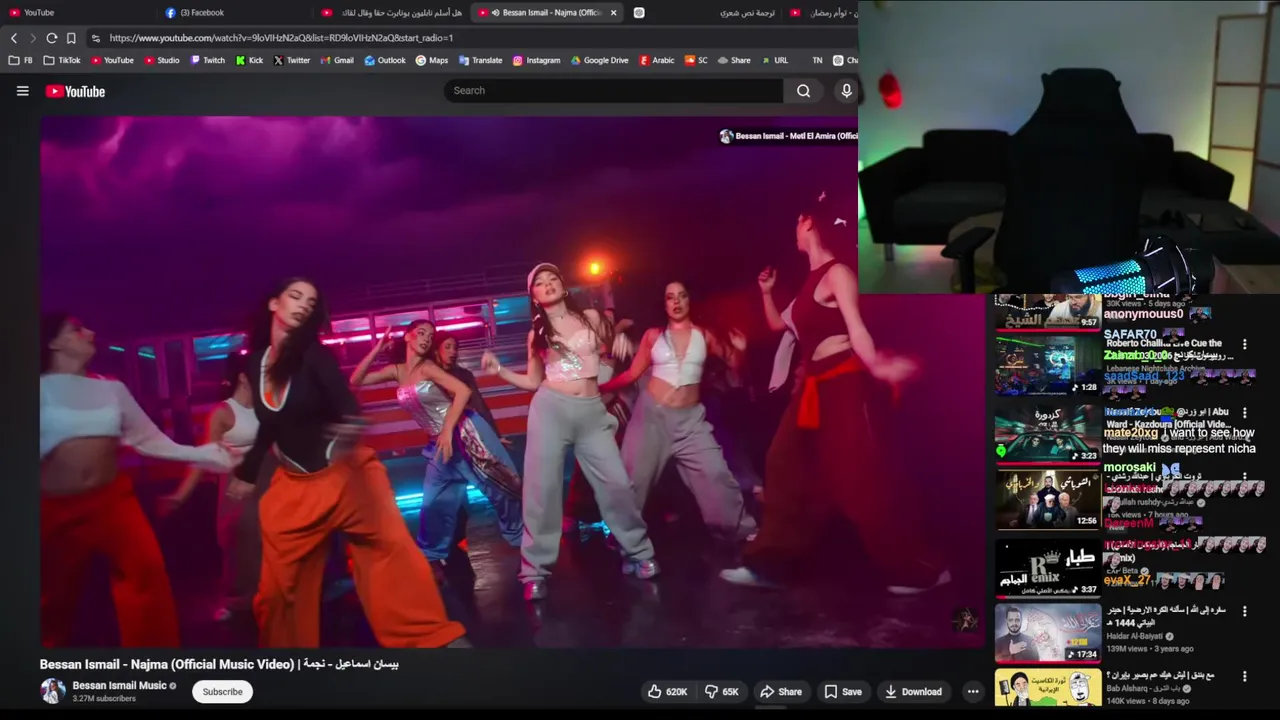
Task: Select the Bessan Ismail - Najma tab
Action: 545,13
